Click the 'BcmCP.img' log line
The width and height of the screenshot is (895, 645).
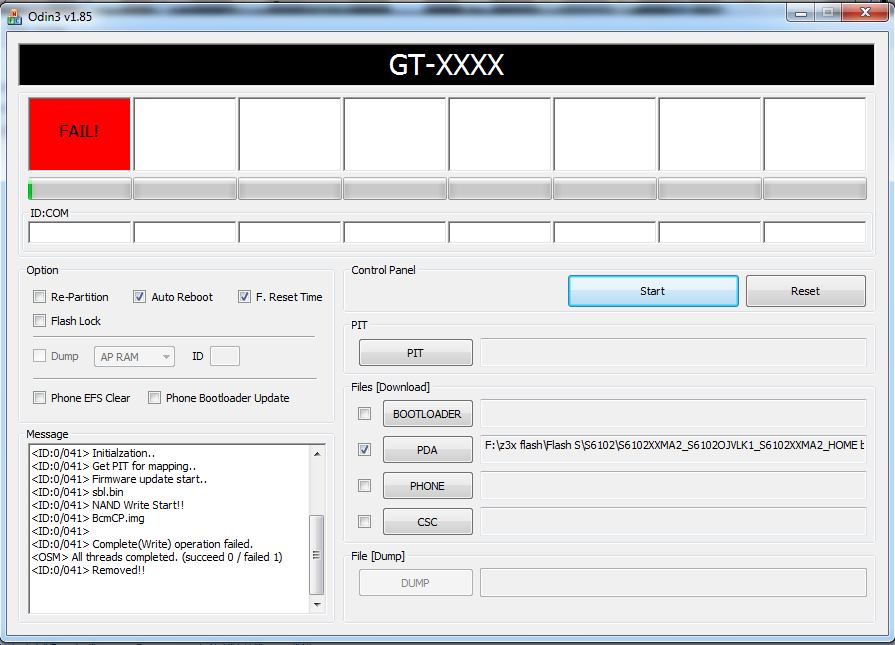coord(88,518)
